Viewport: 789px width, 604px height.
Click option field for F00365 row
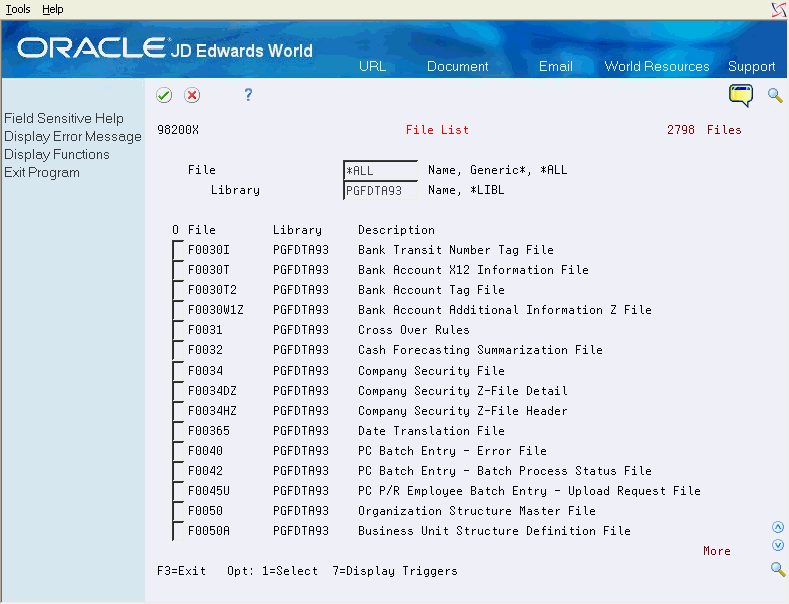(178, 431)
